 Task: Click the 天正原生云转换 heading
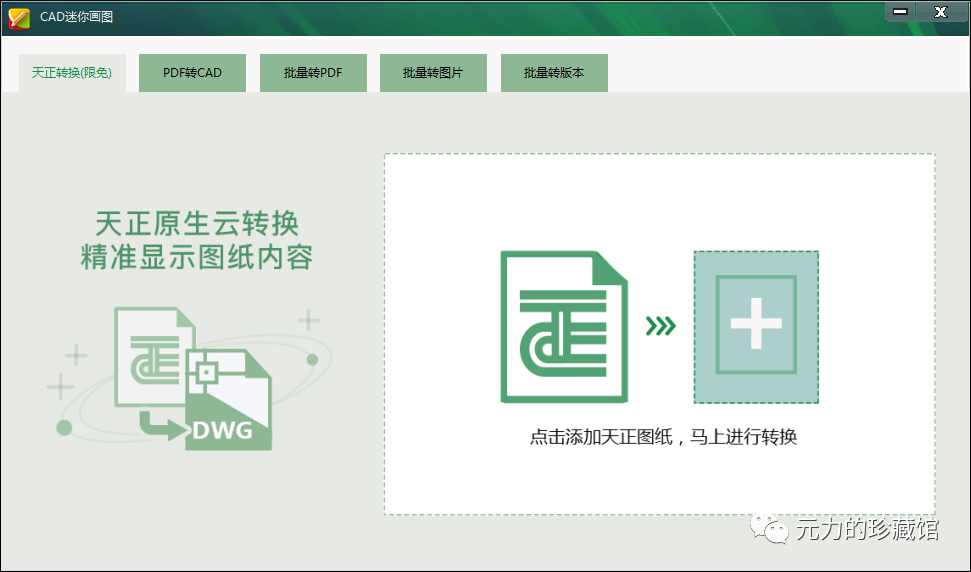click(197, 223)
